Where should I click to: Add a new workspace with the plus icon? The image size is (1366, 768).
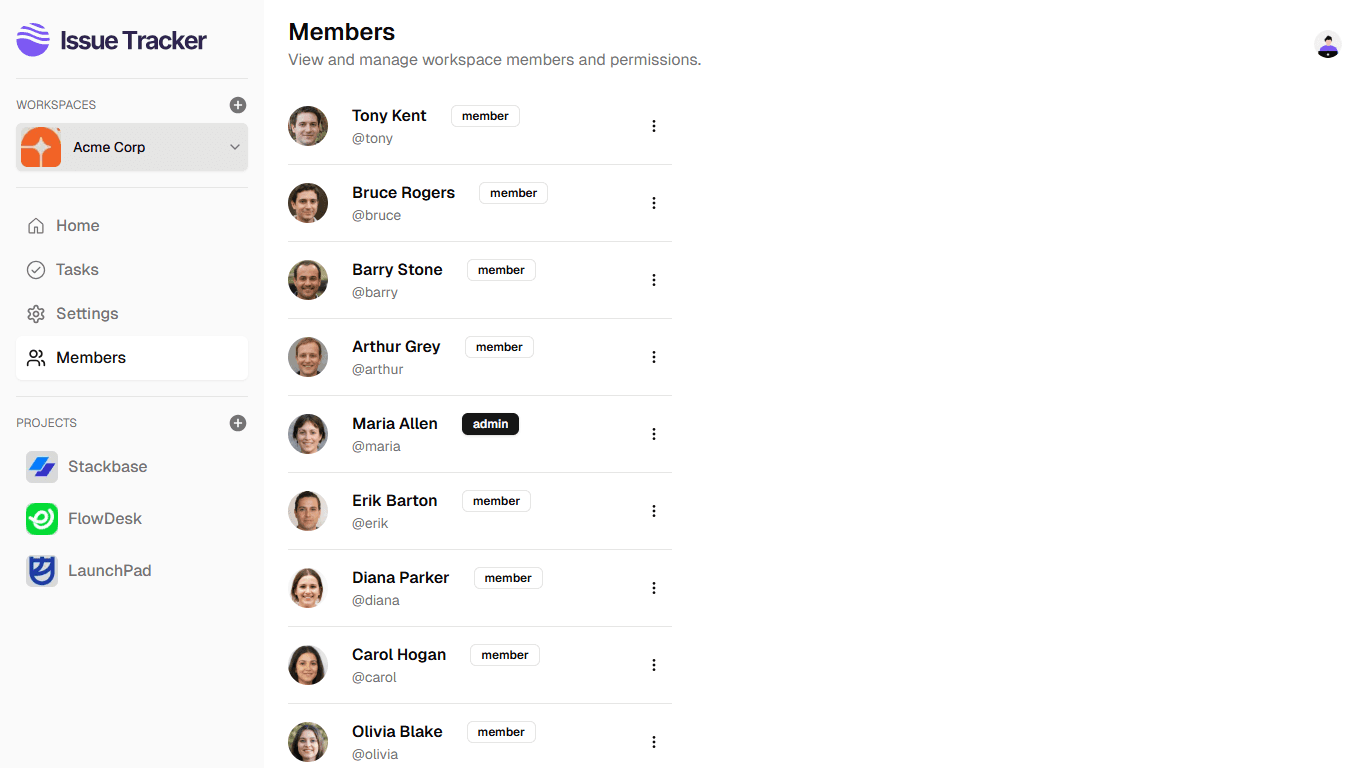237,104
